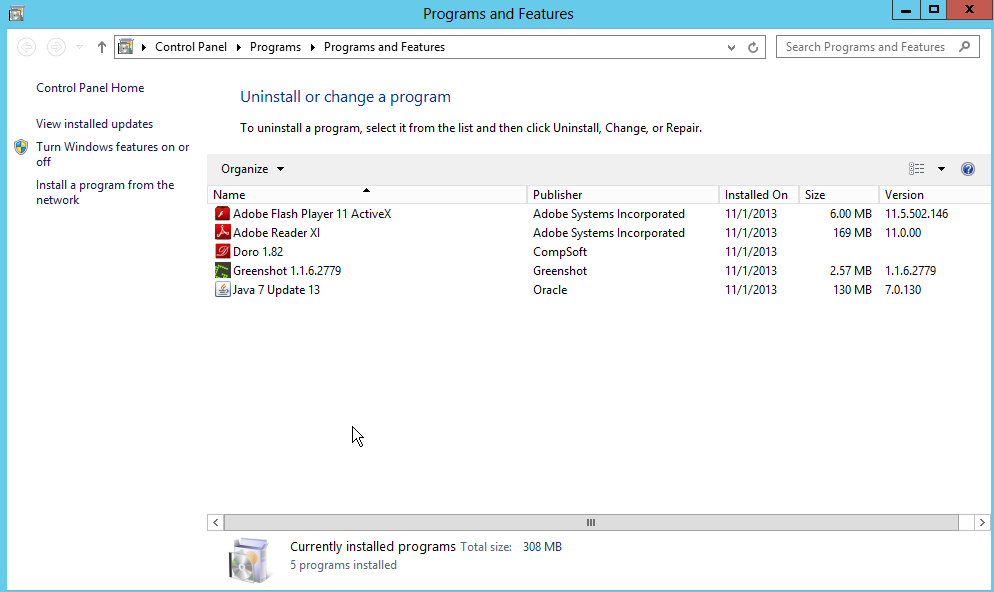Click the back navigation arrow
Screen dimensions: 994x592
(x=27, y=47)
